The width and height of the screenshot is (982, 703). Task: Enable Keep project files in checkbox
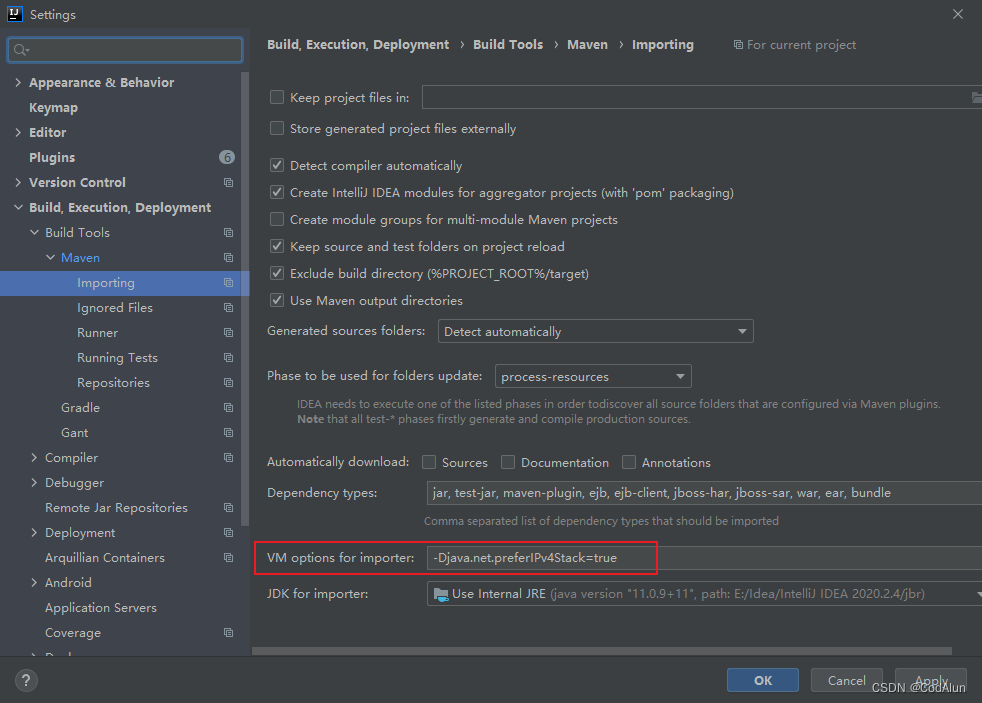(x=276, y=97)
